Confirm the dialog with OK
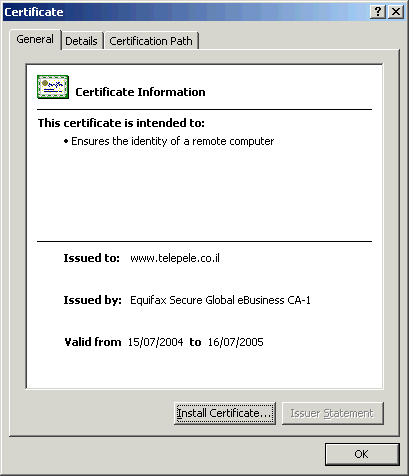This screenshot has height=476, width=409. click(x=362, y=454)
